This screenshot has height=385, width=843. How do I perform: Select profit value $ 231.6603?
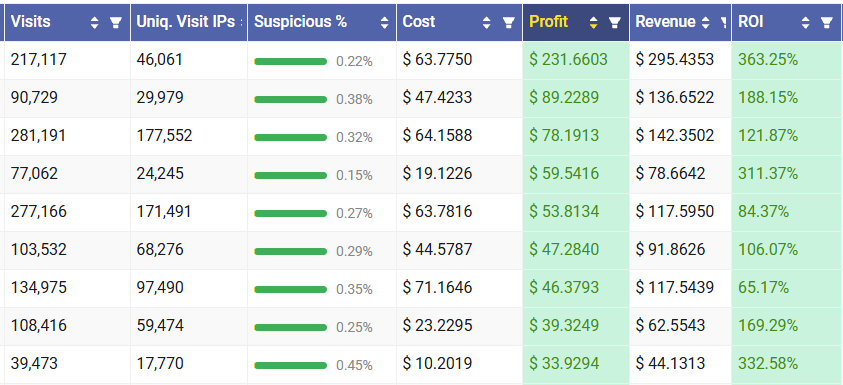click(568, 59)
